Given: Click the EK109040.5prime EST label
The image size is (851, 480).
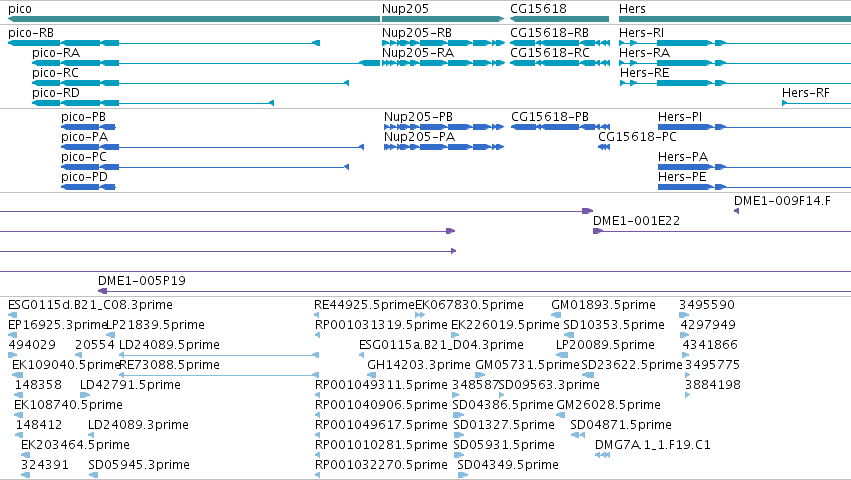Looking at the screenshot, I should click(x=66, y=365).
